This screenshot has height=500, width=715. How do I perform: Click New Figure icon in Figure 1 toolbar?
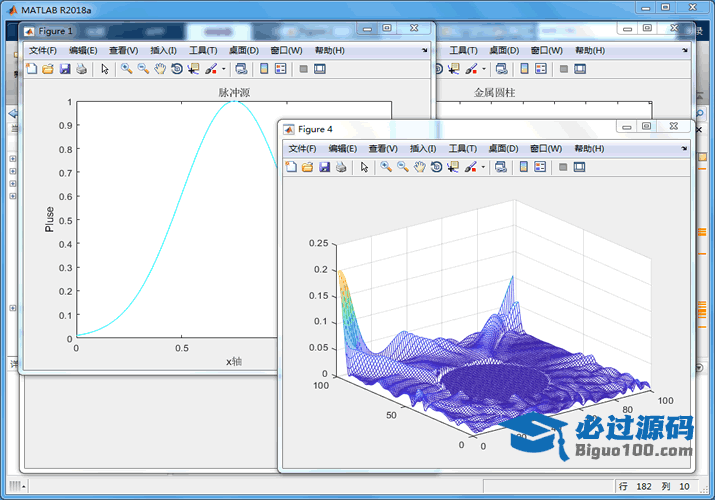pos(31,69)
